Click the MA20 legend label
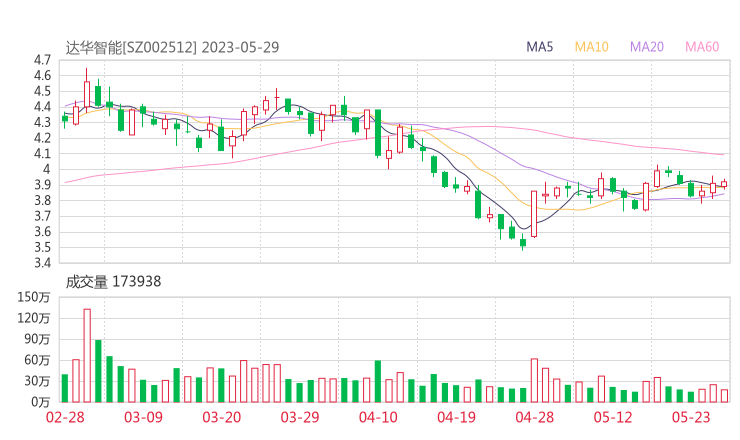 (x=647, y=47)
